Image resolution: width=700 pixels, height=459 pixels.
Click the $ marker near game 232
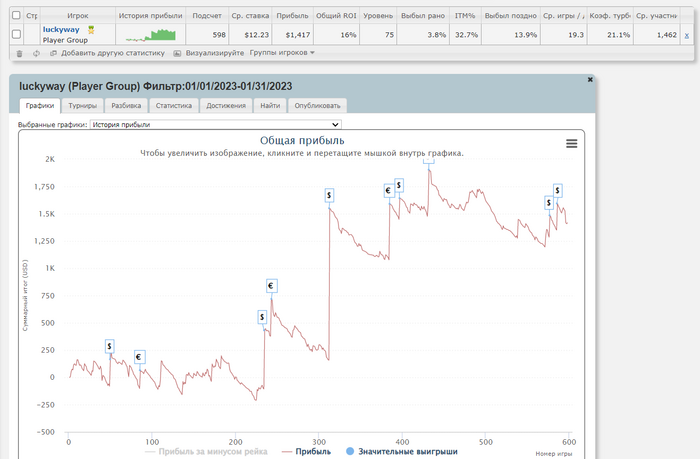point(262,317)
